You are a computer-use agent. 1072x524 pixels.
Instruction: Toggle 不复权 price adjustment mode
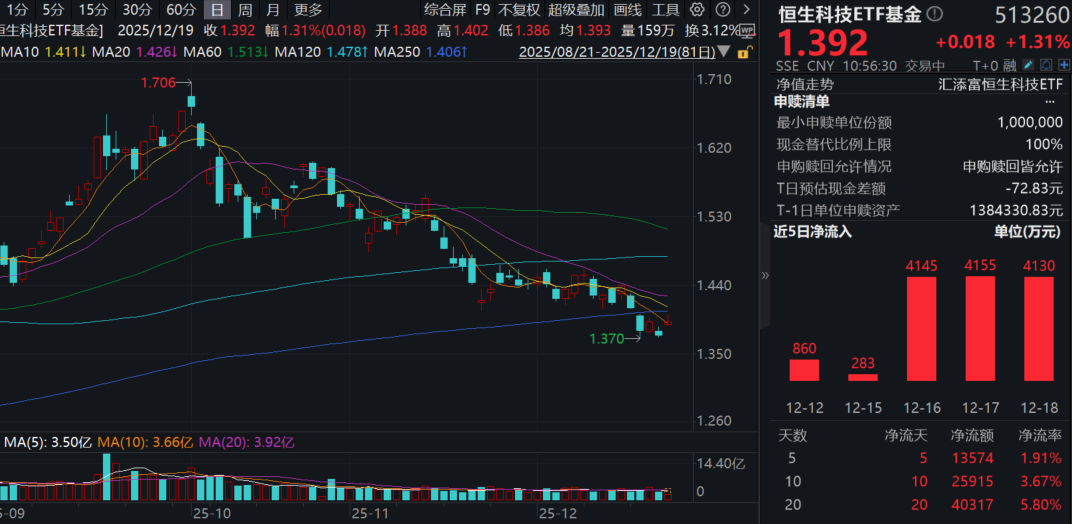[519, 9]
